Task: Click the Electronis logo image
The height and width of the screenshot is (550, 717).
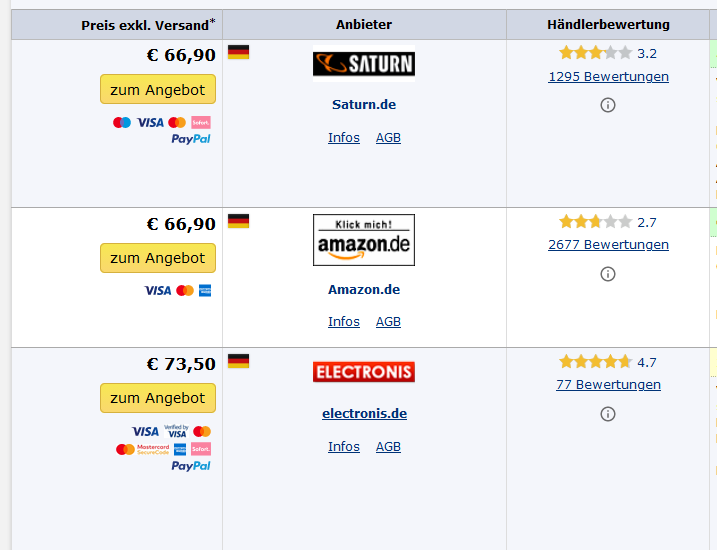Action: (364, 372)
